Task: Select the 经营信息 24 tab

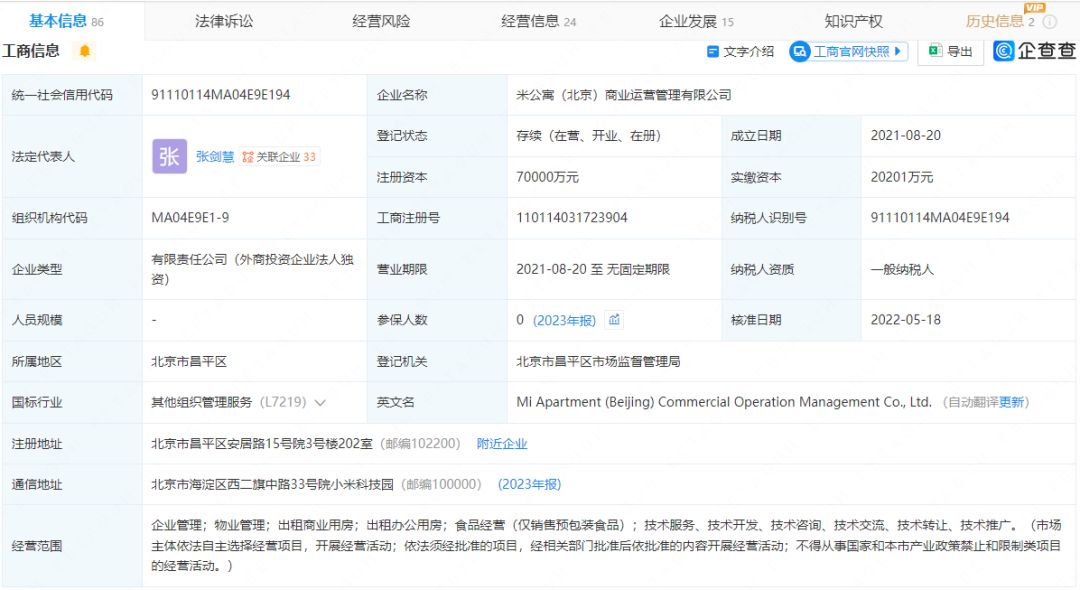Action: (538, 21)
